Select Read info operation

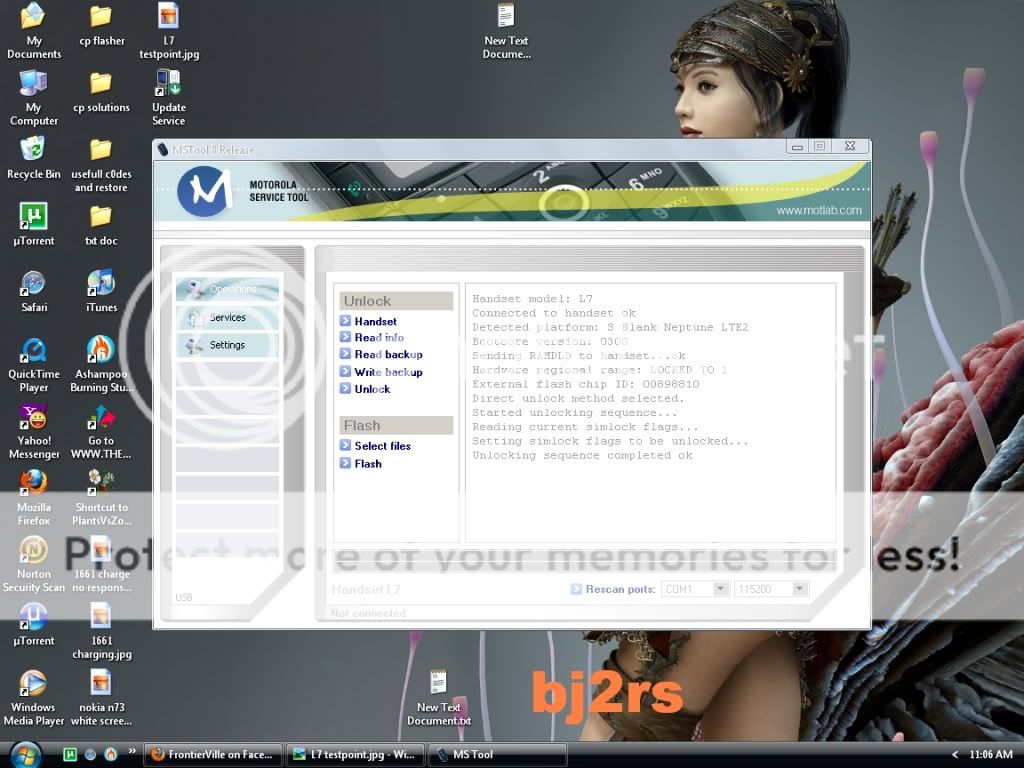click(379, 338)
